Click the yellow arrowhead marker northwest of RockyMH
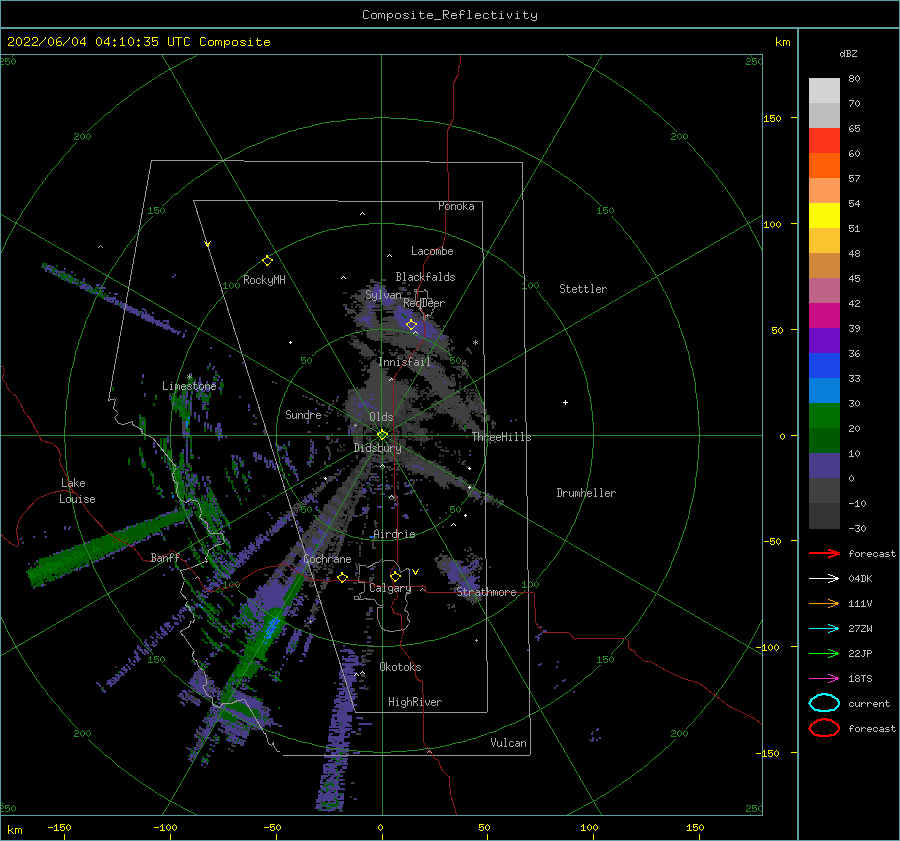This screenshot has height=841, width=900. [x=208, y=244]
